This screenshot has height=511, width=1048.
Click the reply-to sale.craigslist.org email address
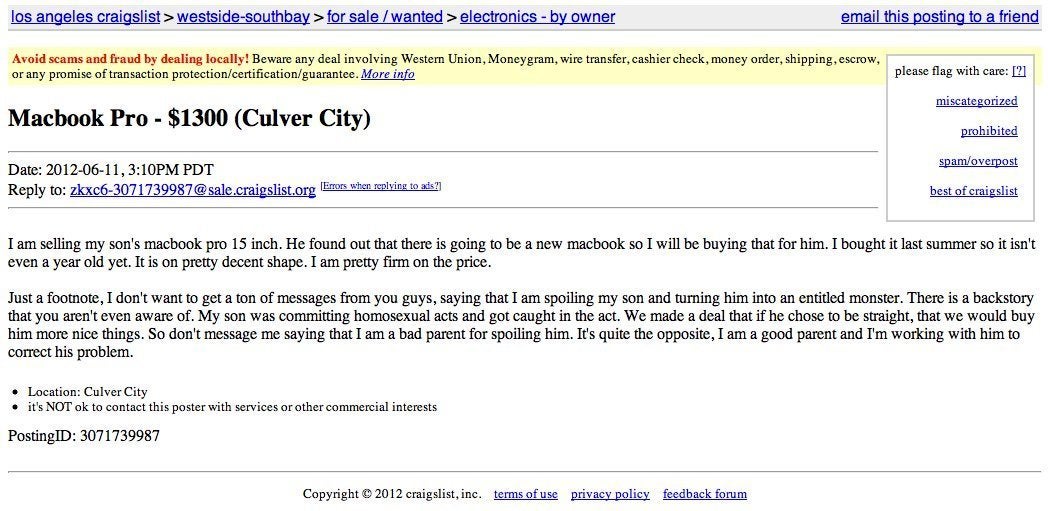tap(192, 190)
